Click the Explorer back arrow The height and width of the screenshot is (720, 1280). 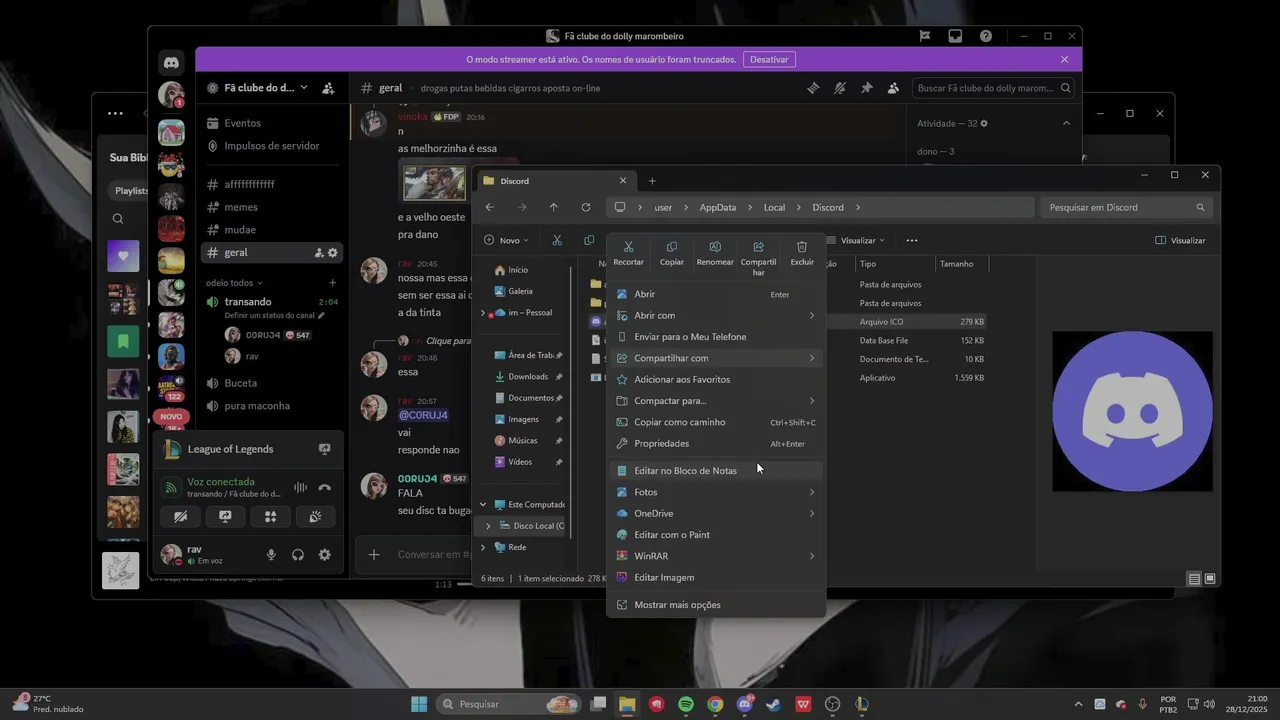pos(489,207)
